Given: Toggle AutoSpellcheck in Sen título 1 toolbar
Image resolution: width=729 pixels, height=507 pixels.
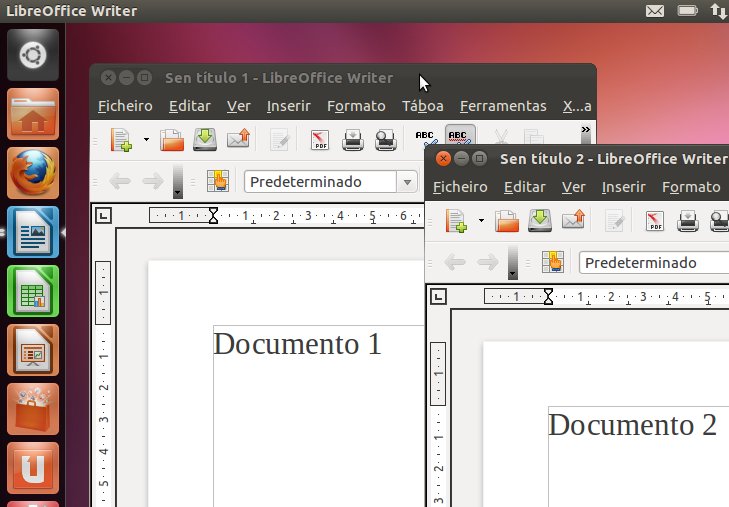Looking at the screenshot, I should (460, 136).
